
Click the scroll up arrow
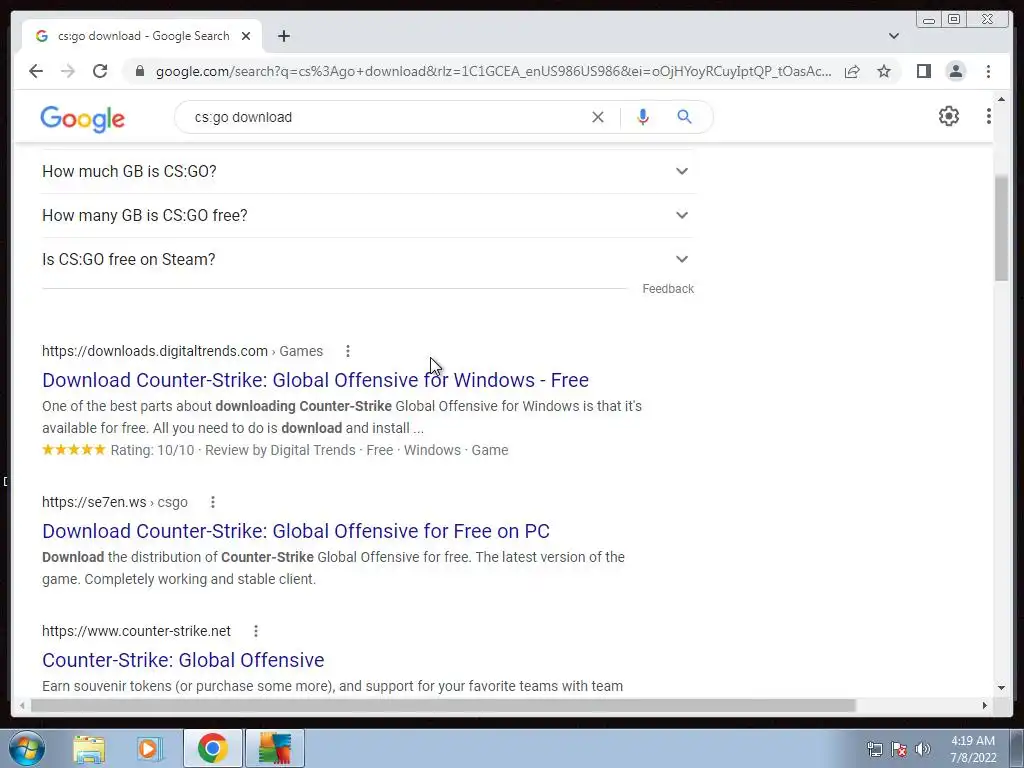click(1002, 99)
